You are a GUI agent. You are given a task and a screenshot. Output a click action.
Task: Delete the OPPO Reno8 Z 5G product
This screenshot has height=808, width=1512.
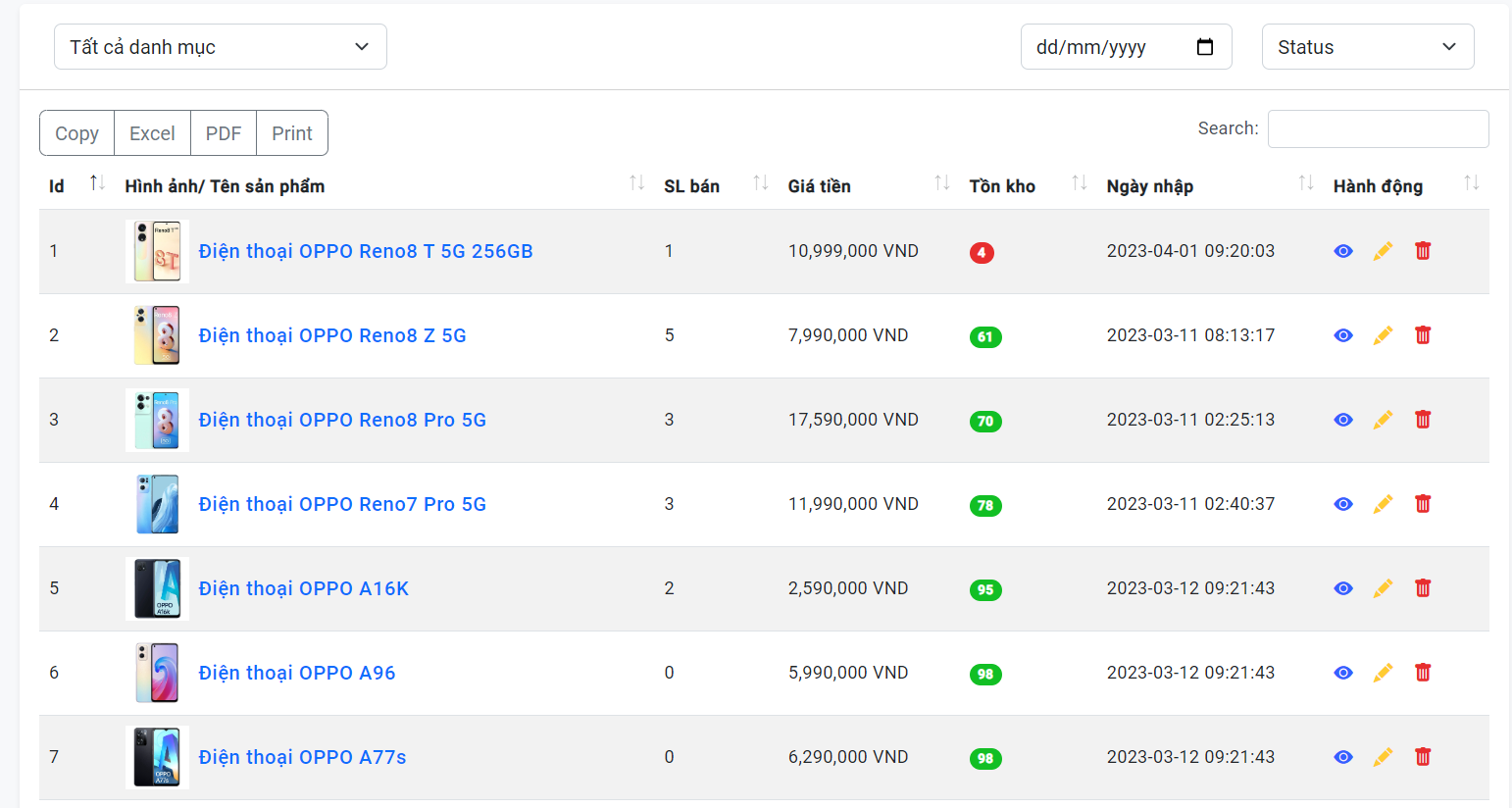click(1423, 335)
